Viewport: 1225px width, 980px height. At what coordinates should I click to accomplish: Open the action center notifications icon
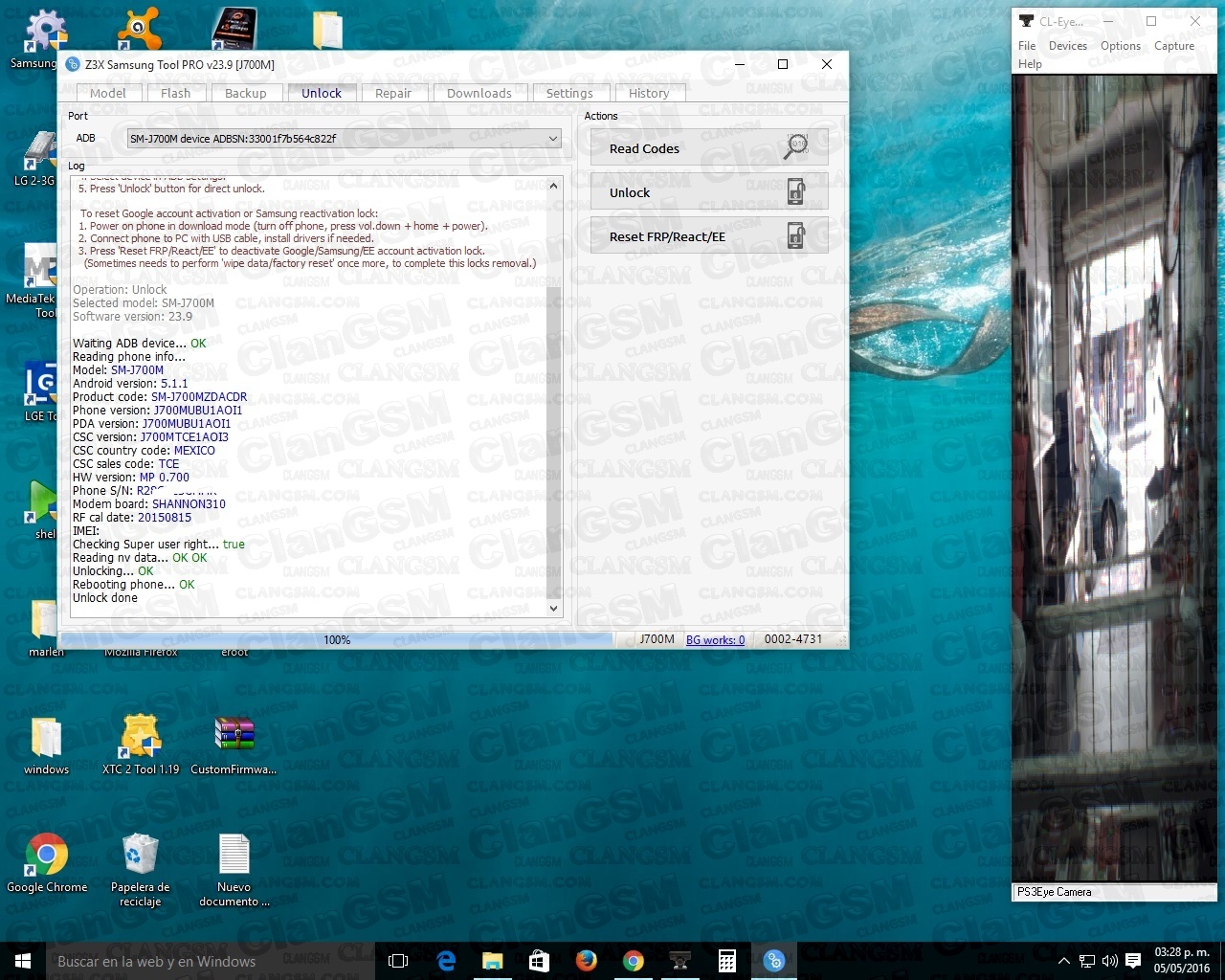pos(1133,961)
